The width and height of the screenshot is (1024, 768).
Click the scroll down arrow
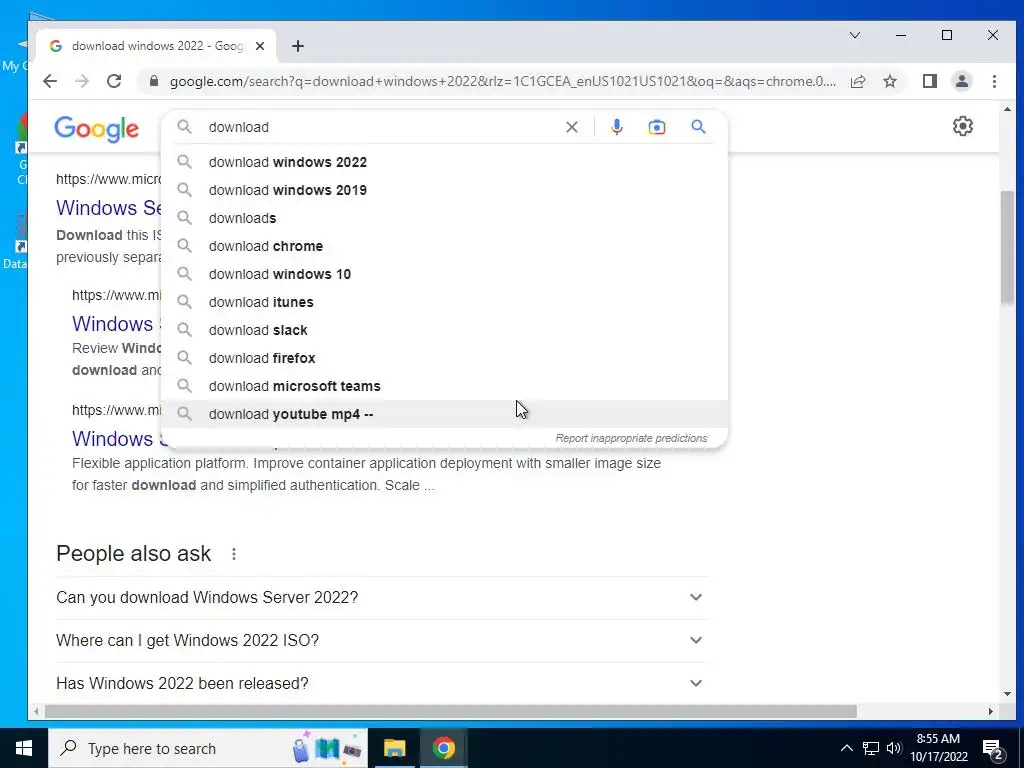point(1007,694)
